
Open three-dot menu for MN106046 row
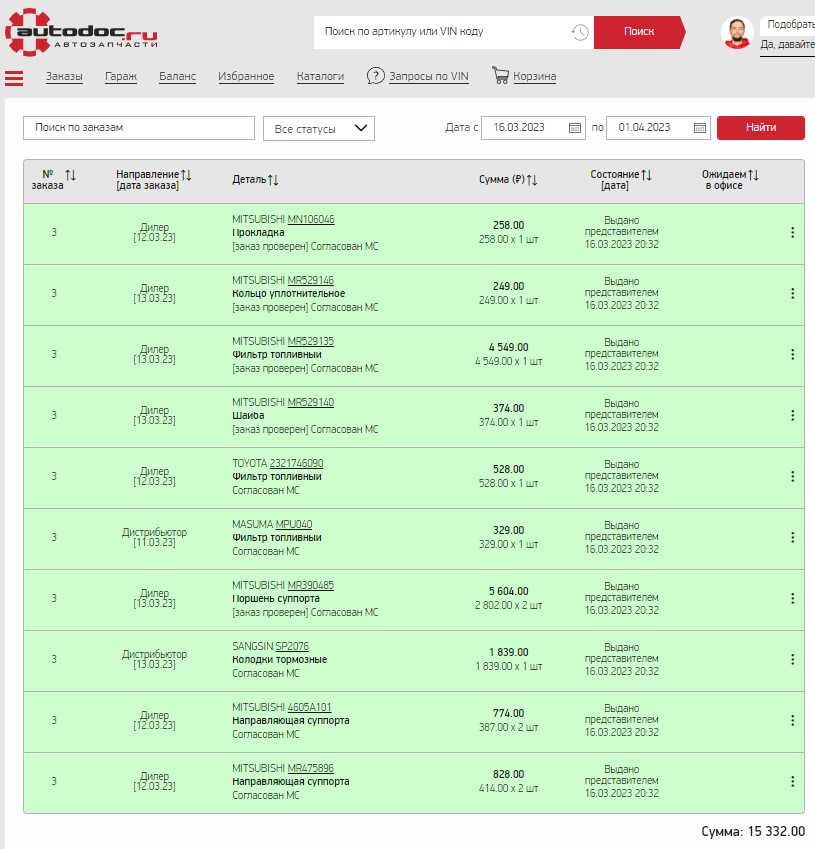point(792,233)
